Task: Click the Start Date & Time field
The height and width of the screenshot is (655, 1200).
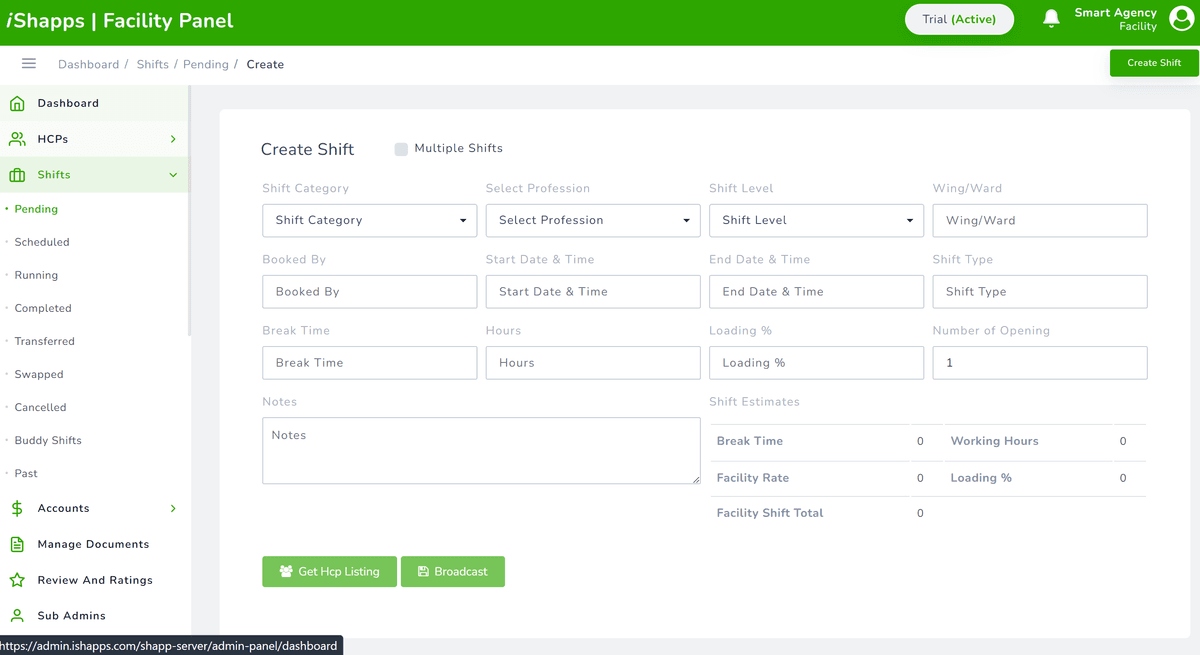Action: [593, 291]
